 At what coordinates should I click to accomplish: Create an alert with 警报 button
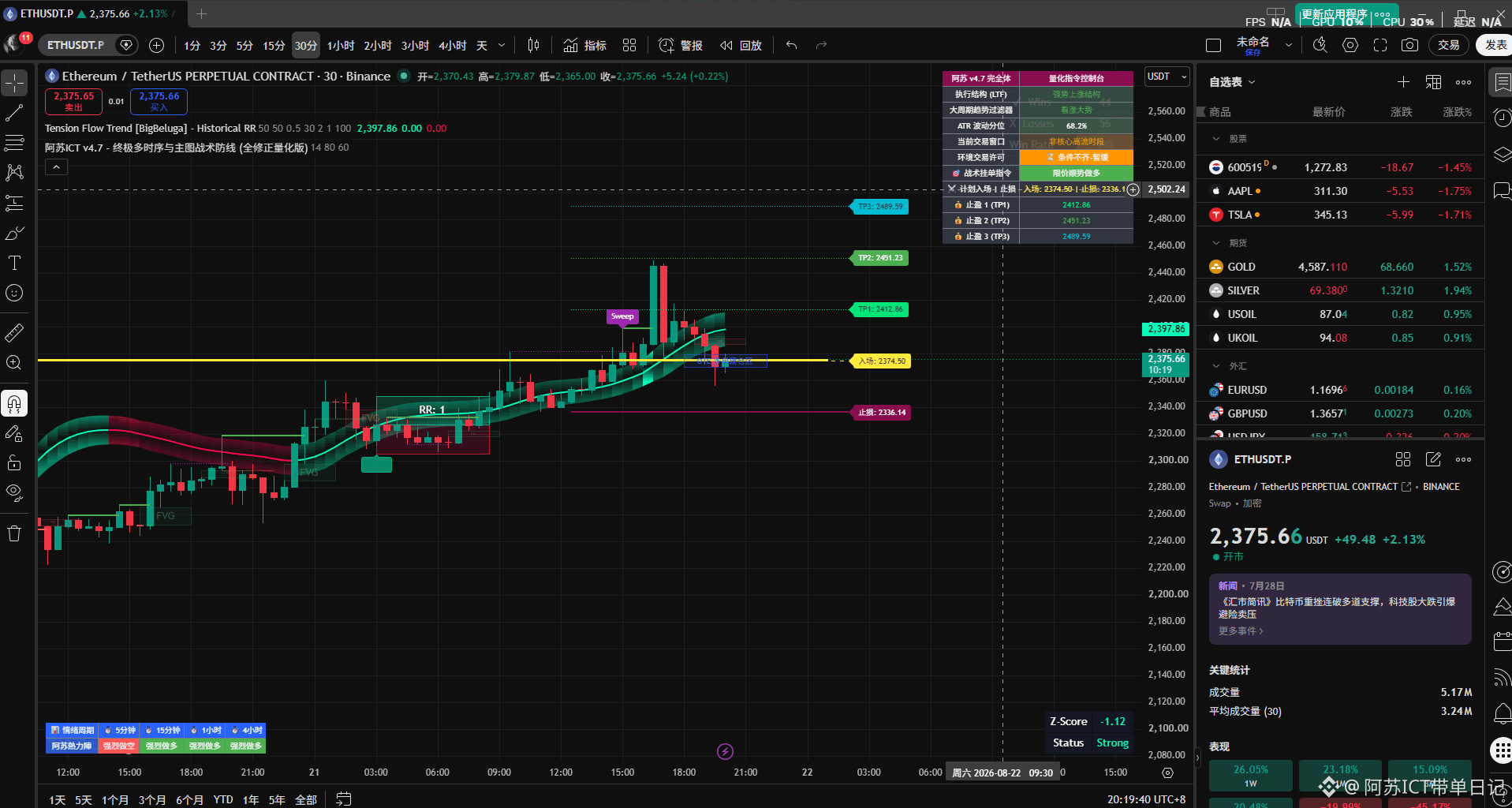[x=681, y=46]
